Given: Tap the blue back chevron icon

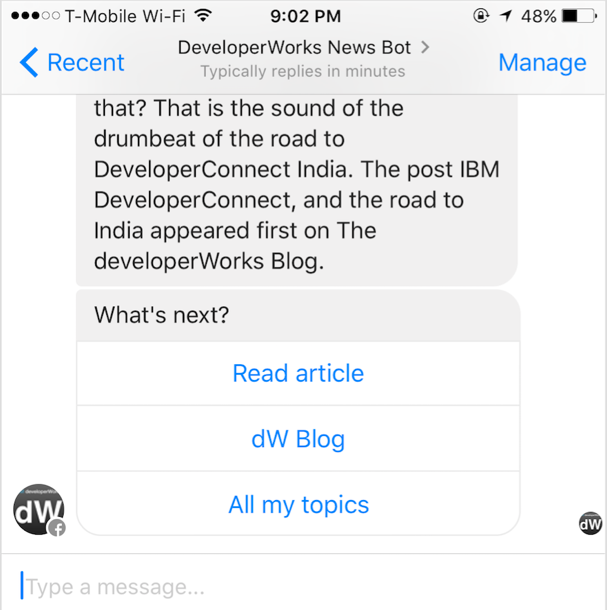Looking at the screenshot, I should (29, 63).
